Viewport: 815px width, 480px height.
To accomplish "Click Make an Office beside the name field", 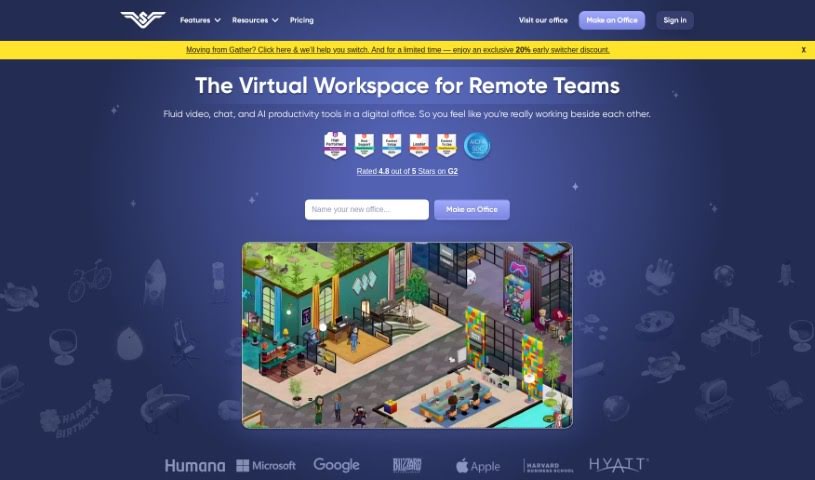I will [472, 210].
